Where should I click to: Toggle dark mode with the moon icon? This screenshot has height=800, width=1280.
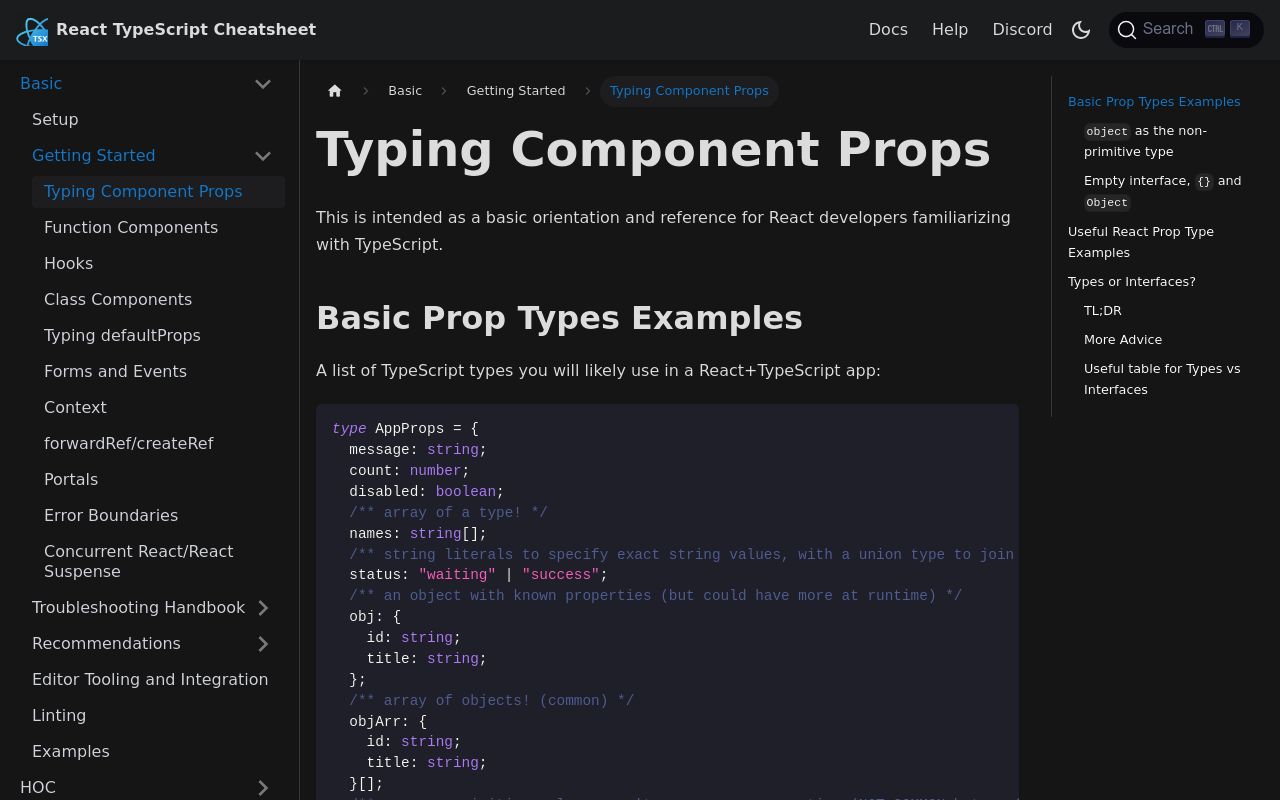click(1081, 30)
